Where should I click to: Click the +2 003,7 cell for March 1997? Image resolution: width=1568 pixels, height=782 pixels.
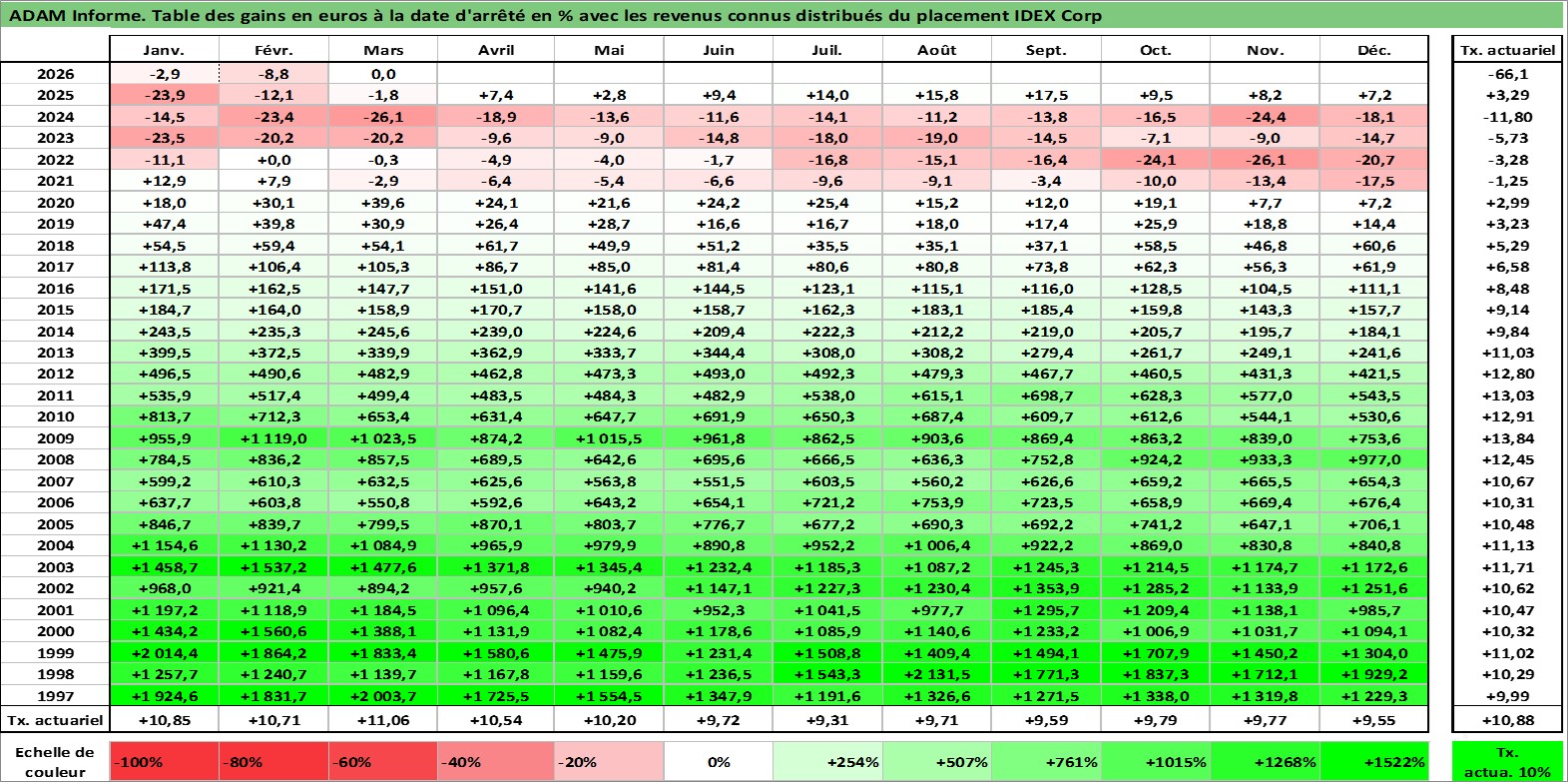pos(383,696)
